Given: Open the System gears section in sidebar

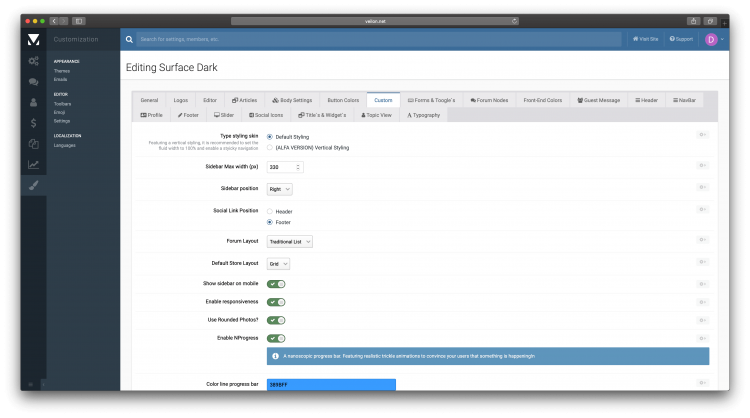Looking at the screenshot, I should pyautogui.click(x=33, y=61).
